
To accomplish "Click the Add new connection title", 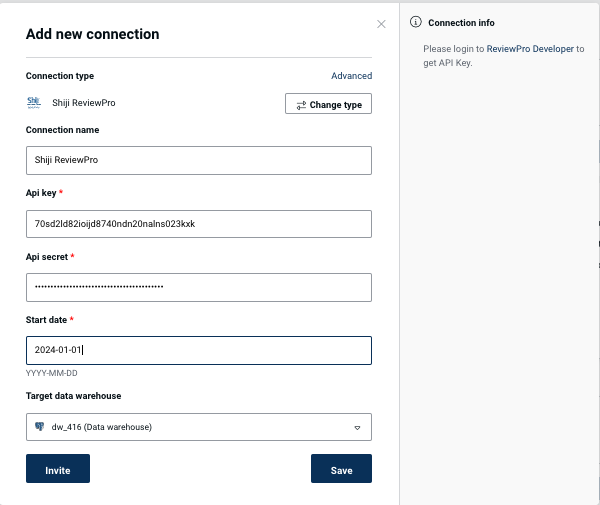I will click(x=93, y=34).
